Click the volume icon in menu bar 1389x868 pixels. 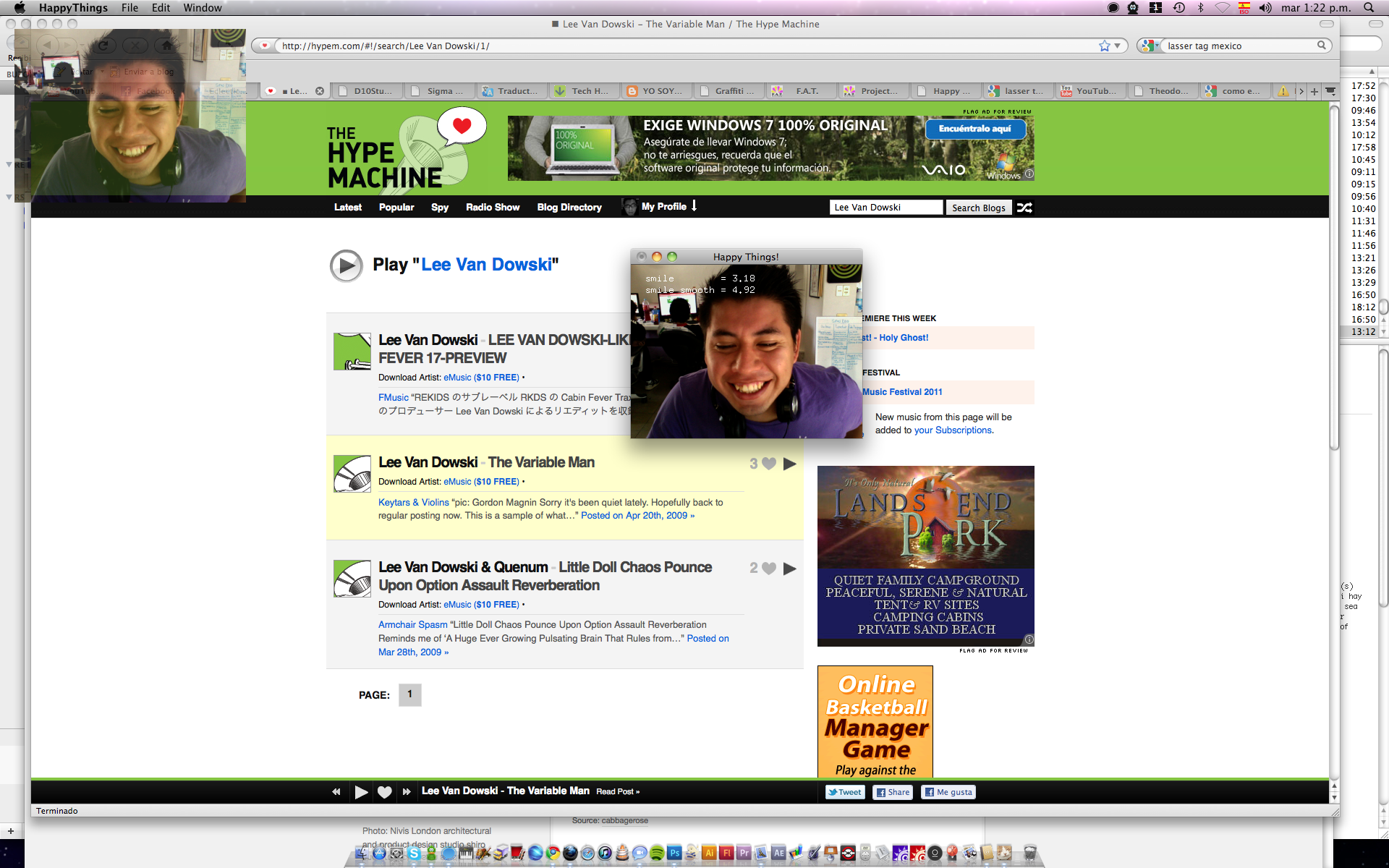pyautogui.click(x=1265, y=8)
